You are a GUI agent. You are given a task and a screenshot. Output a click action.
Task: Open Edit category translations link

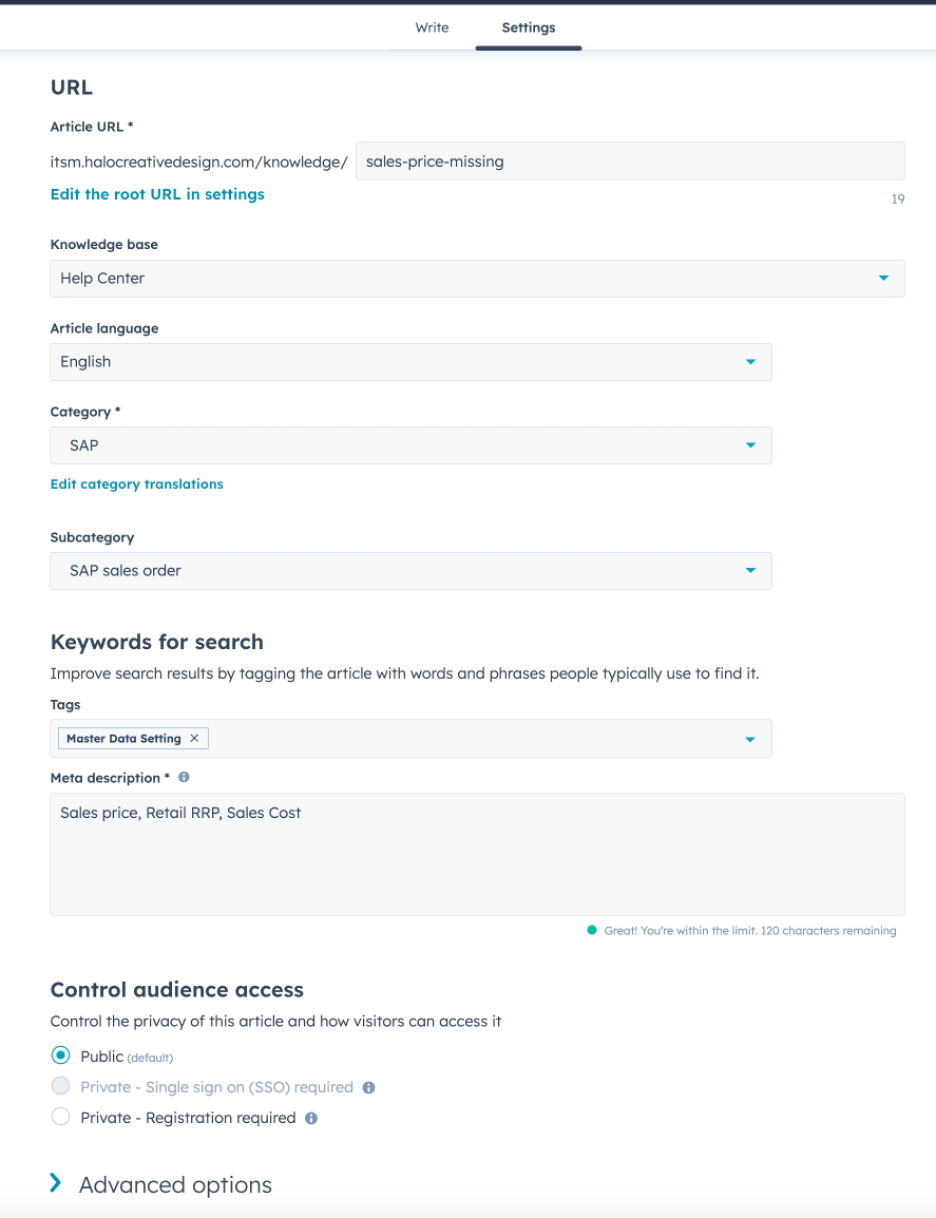pos(137,484)
